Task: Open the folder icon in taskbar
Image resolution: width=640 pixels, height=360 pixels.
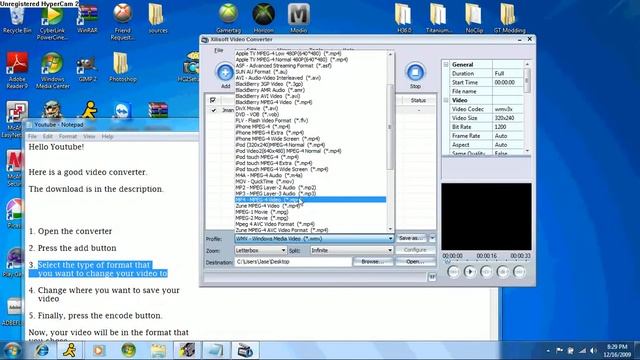Action: (x=158, y=350)
